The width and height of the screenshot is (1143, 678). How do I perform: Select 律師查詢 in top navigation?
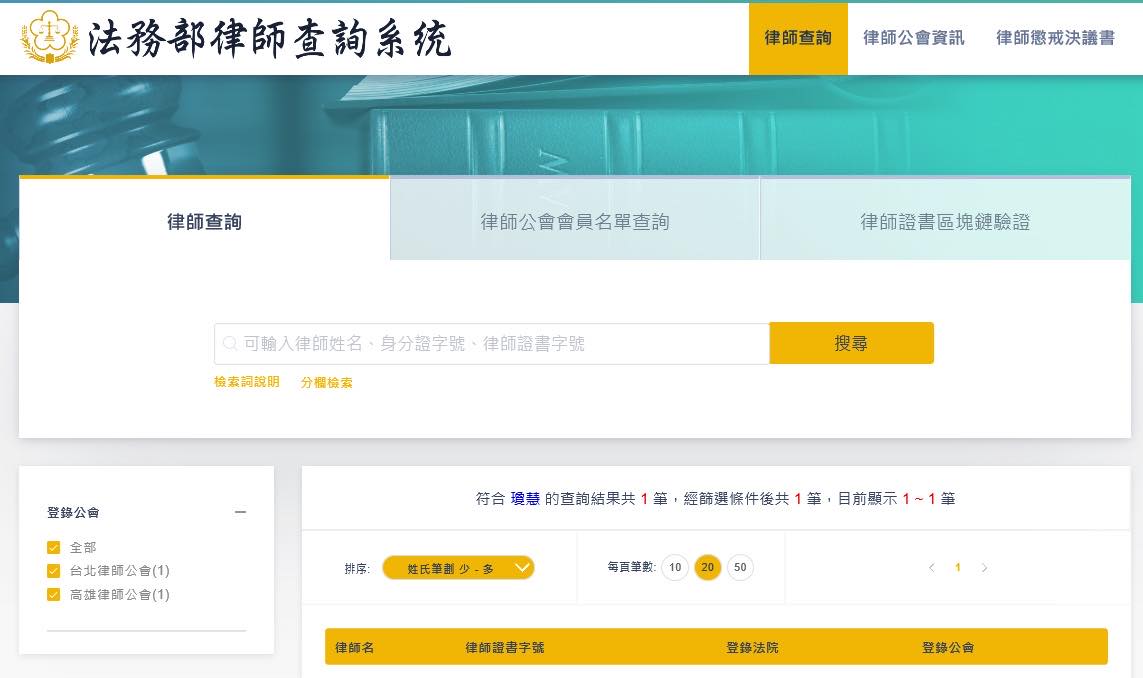[798, 38]
